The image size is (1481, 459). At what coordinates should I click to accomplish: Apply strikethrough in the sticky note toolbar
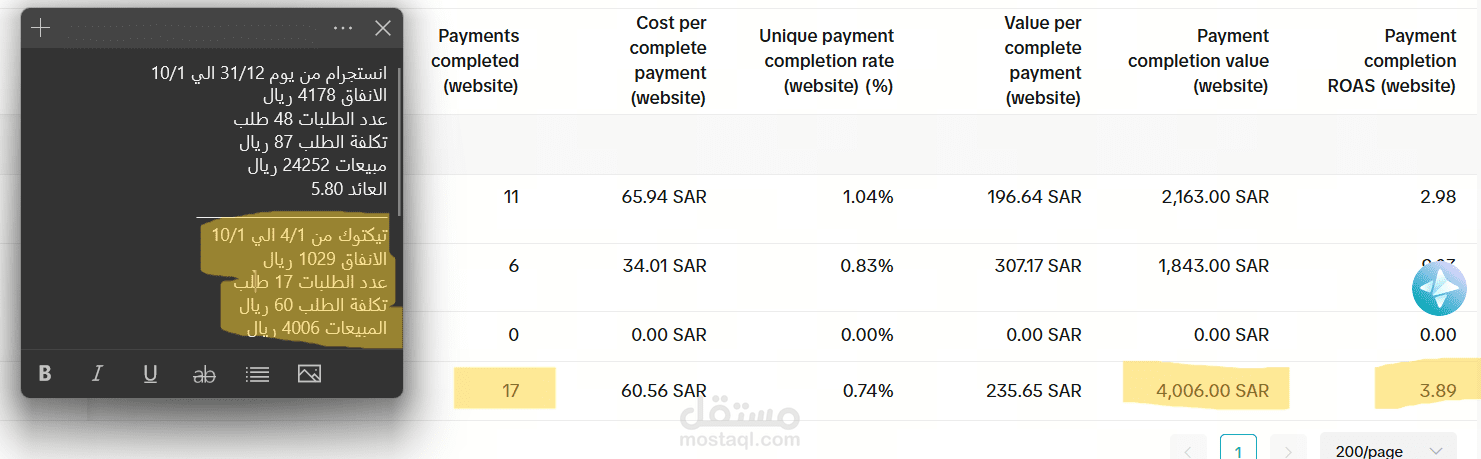coord(204,374)
